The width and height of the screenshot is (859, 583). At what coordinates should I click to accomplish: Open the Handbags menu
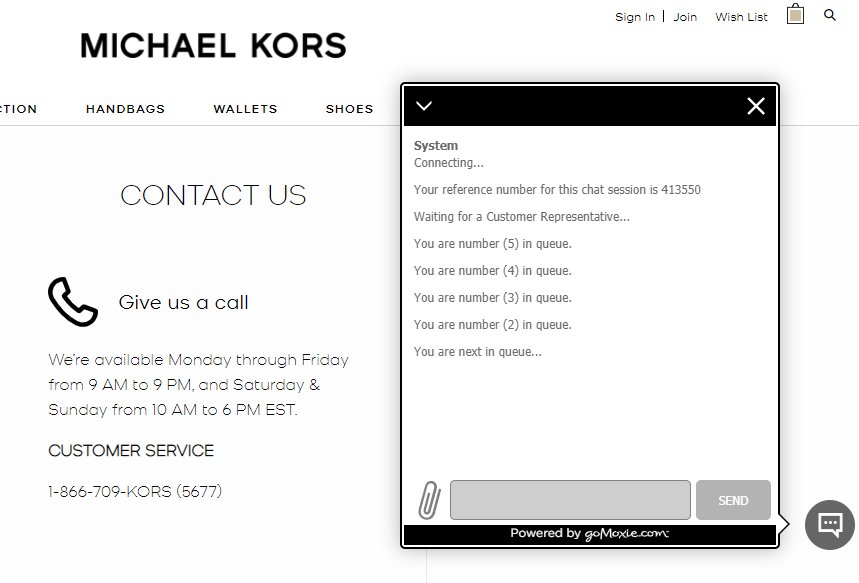(125, 109)
